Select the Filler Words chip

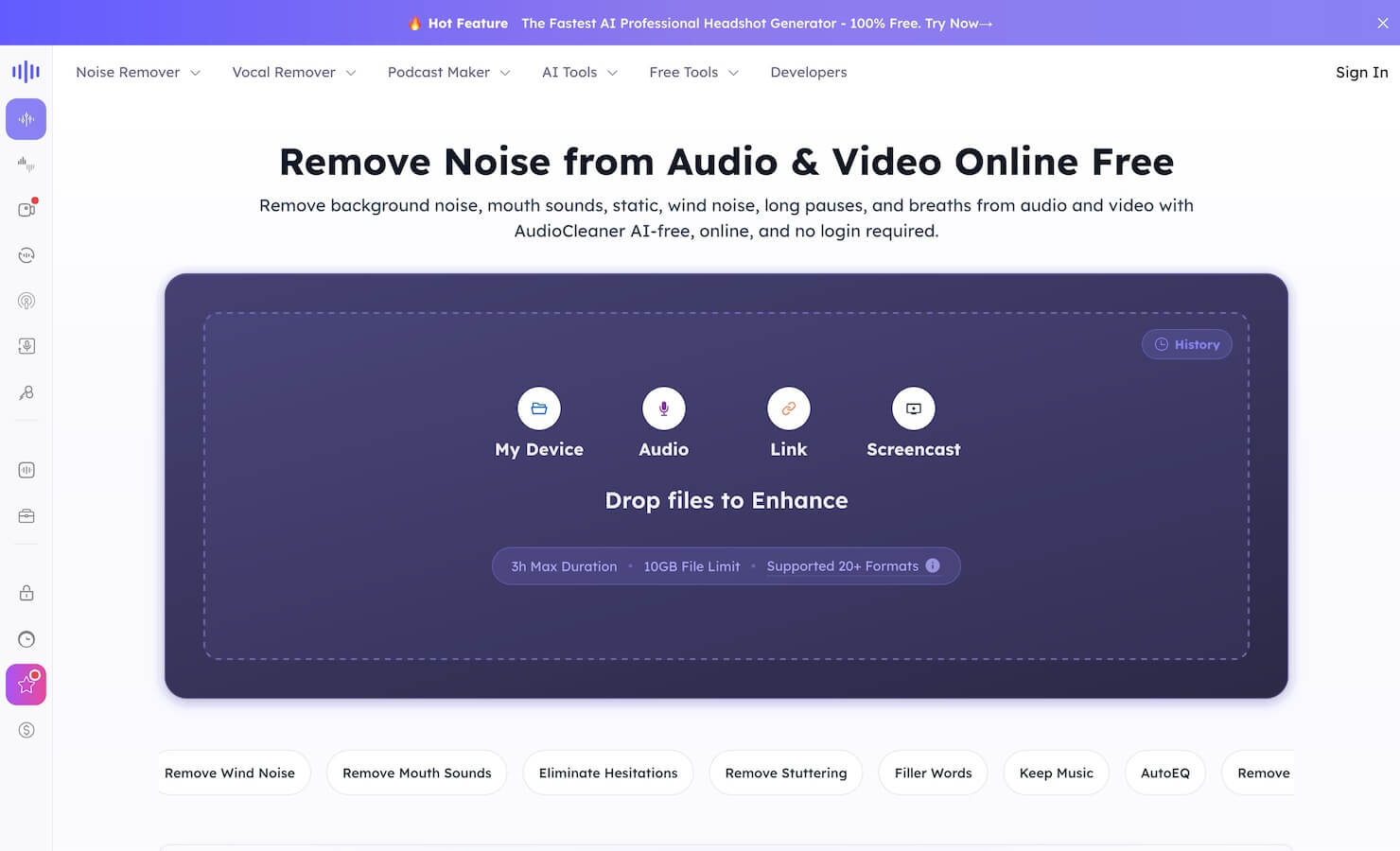pyautogui.click(x=934, y=773)
